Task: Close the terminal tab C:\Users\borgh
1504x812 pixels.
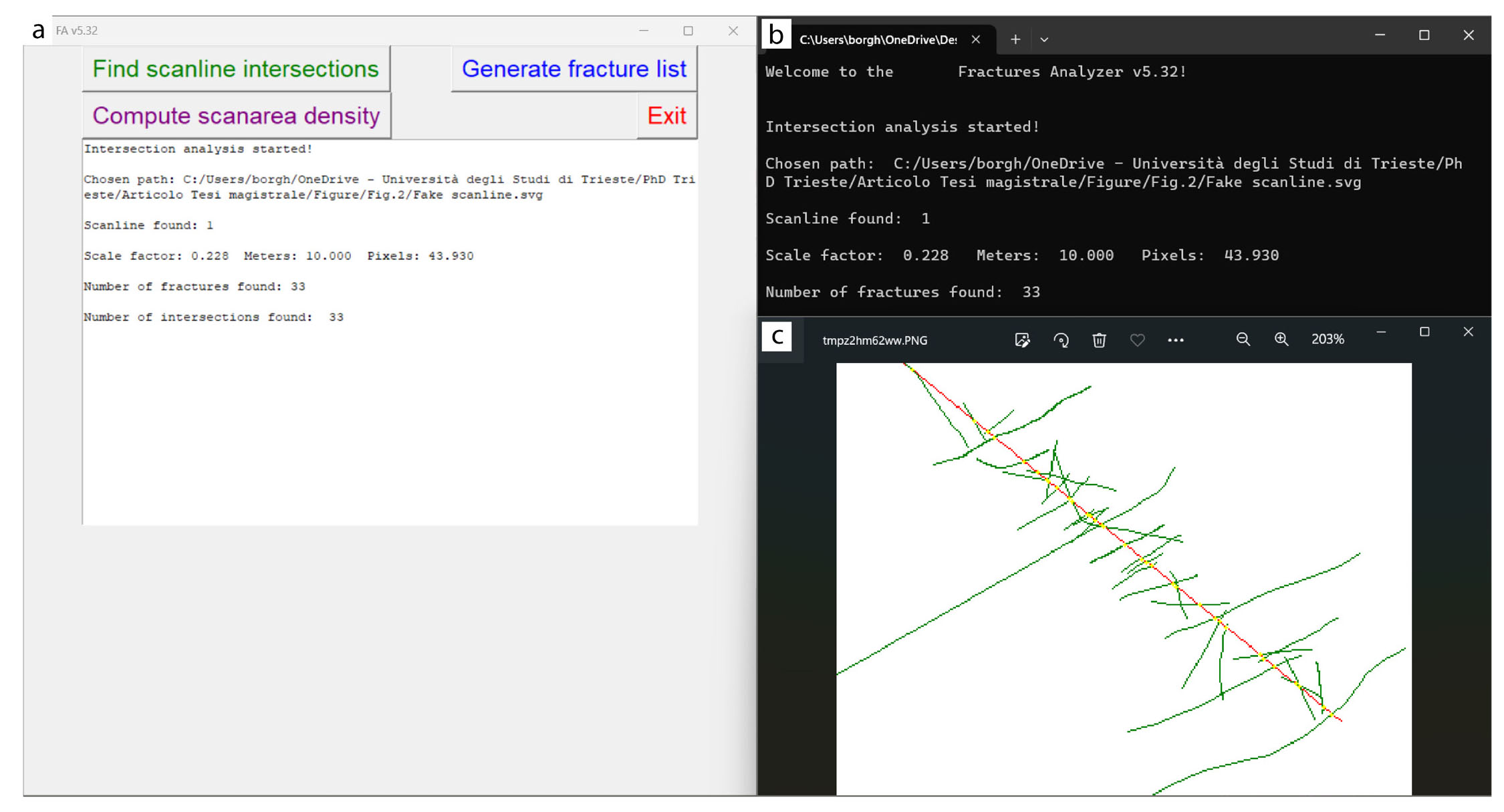Action: 976,39
